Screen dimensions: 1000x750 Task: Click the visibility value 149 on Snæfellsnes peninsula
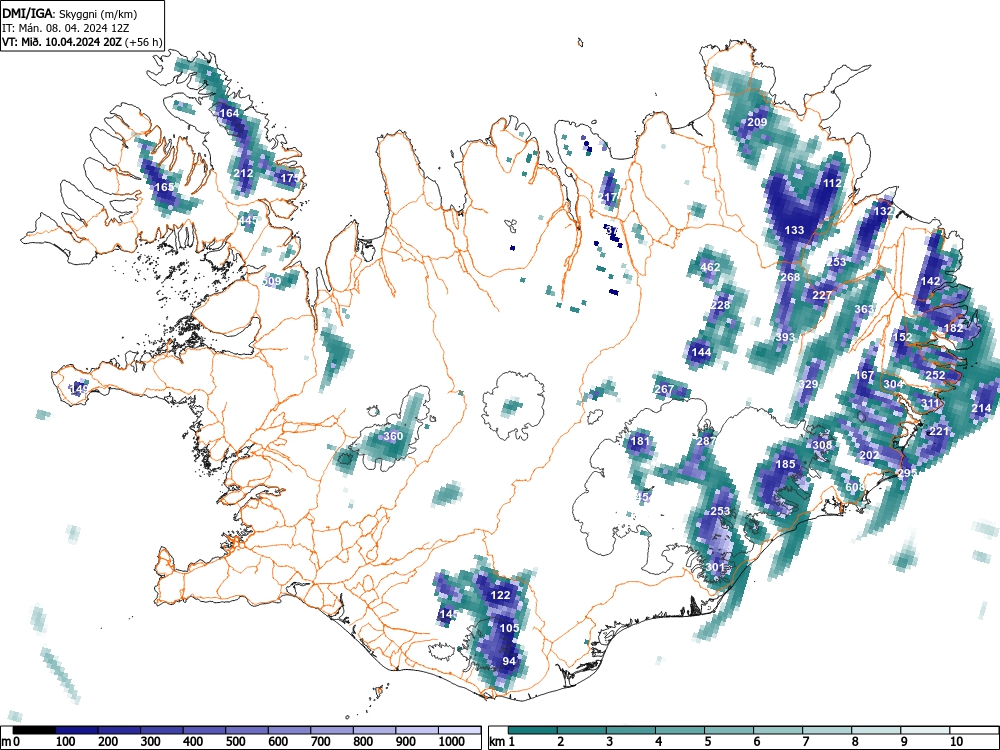coord(79,388)
